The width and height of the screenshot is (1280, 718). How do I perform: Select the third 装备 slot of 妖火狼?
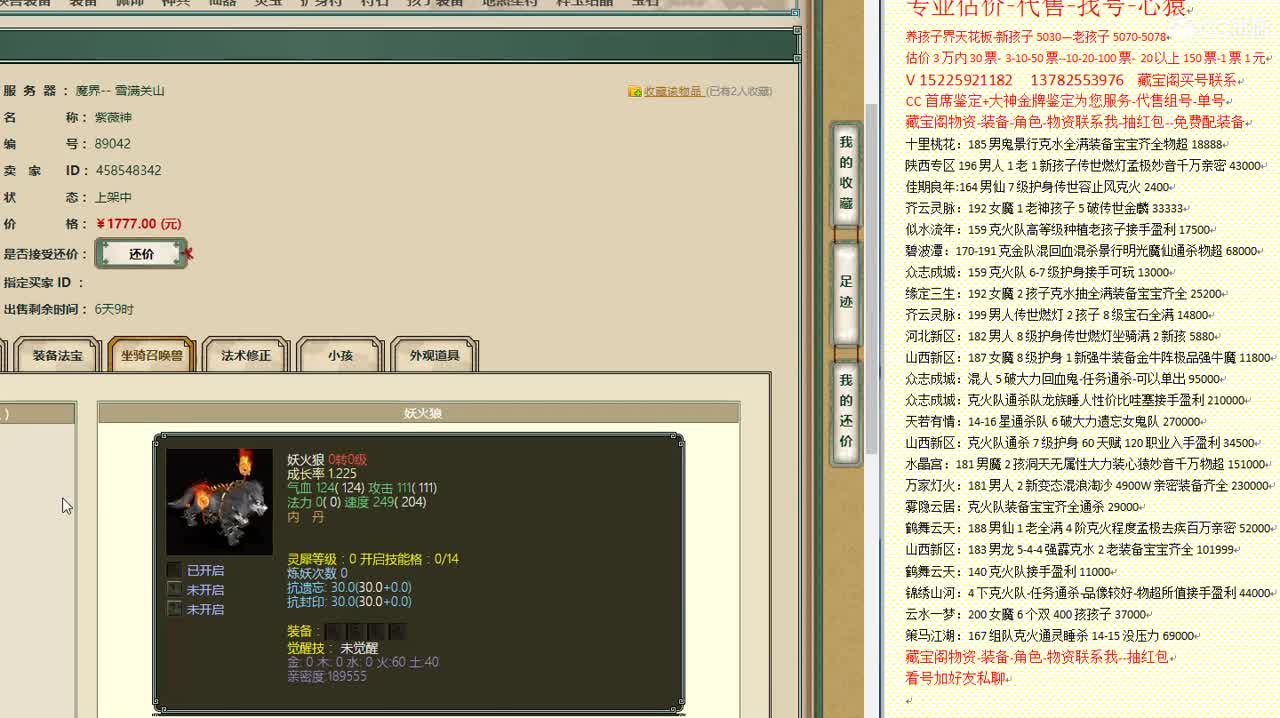click(x=376, y=631)
